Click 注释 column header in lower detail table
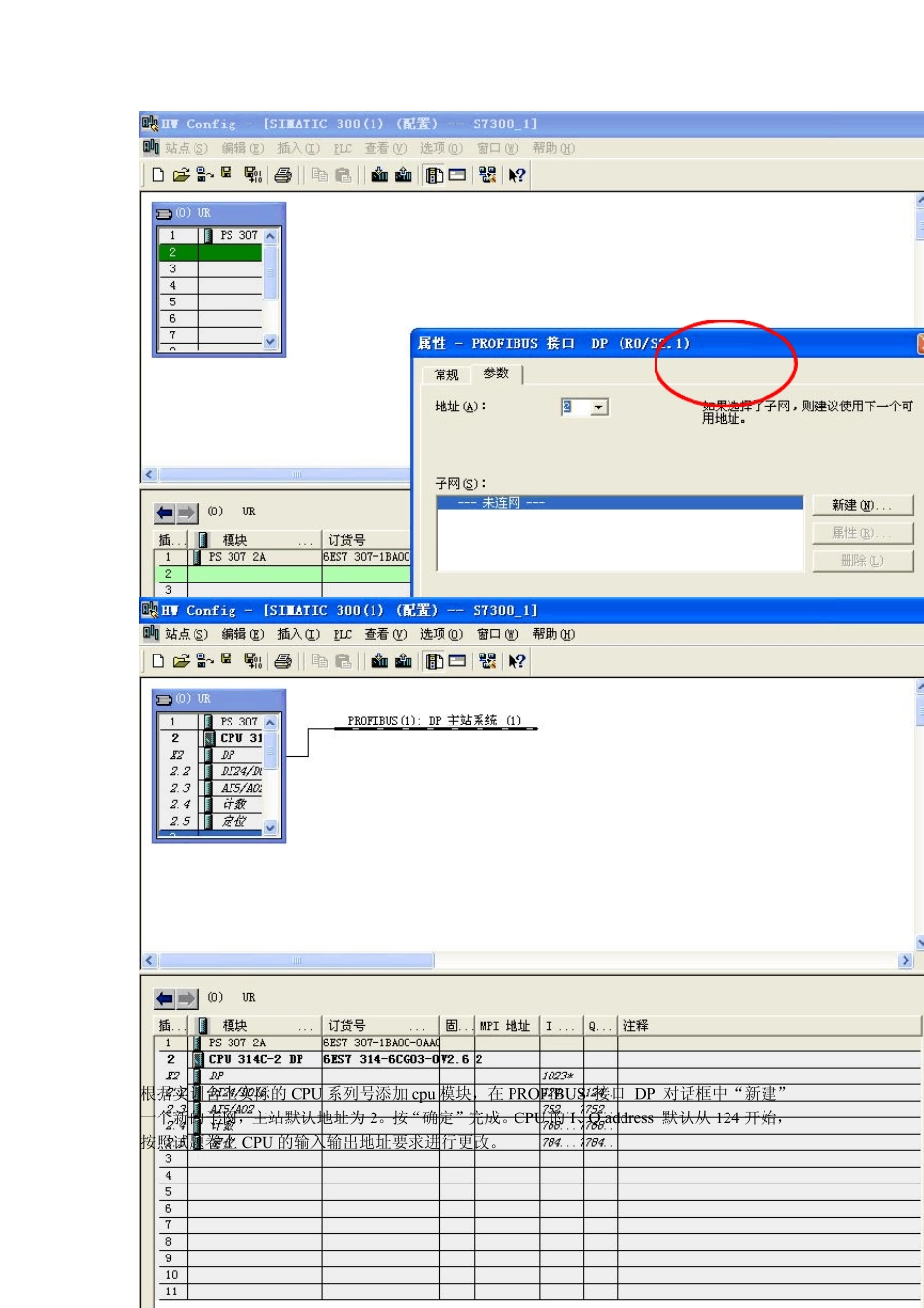This screenshot has width=924, height=1308. point(769,1026)
